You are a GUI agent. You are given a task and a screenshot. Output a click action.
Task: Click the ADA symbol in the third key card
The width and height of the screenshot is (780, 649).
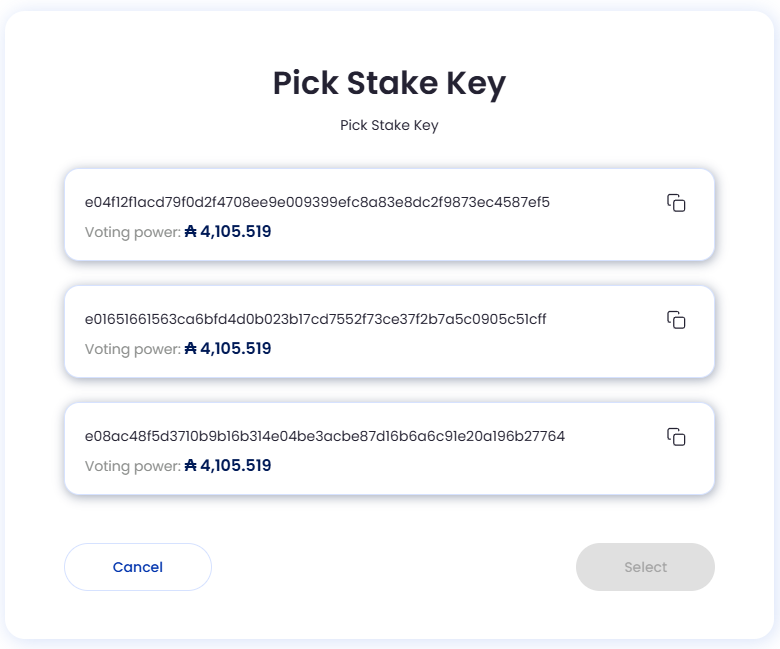(191, 465)
